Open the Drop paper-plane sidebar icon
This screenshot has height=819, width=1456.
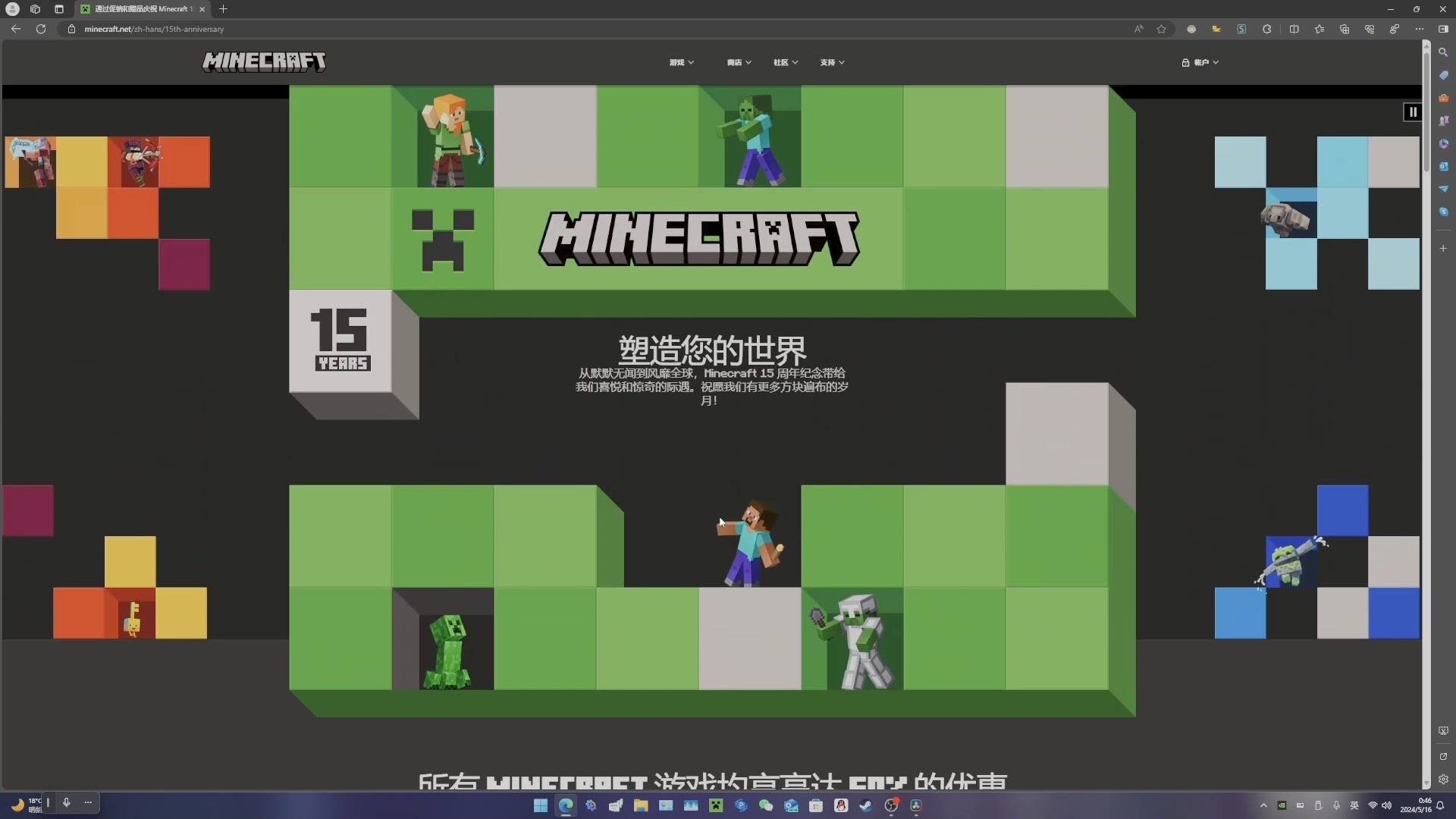1443,189
